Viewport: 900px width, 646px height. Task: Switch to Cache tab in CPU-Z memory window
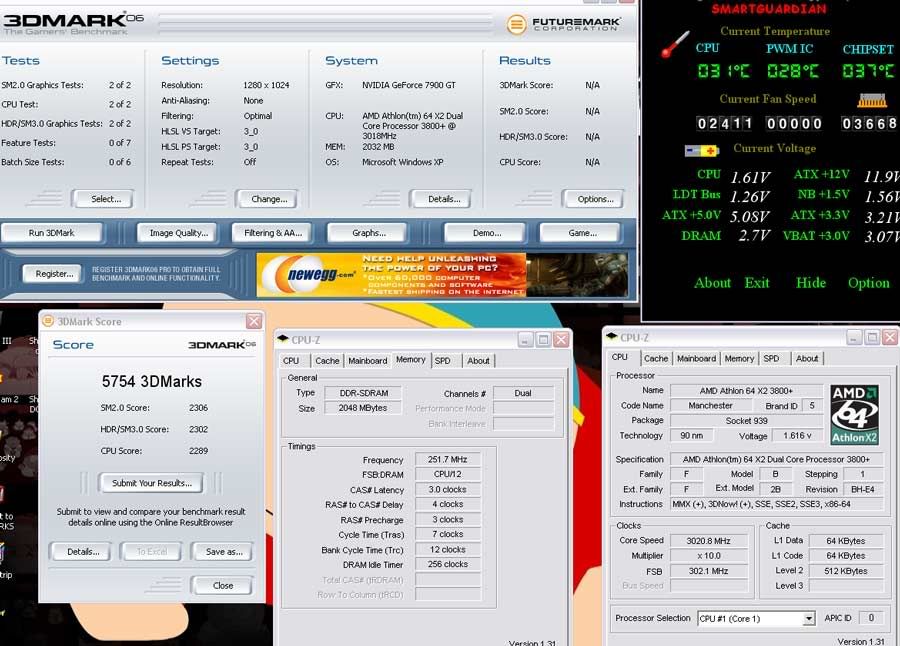click(x=327, y=361)
